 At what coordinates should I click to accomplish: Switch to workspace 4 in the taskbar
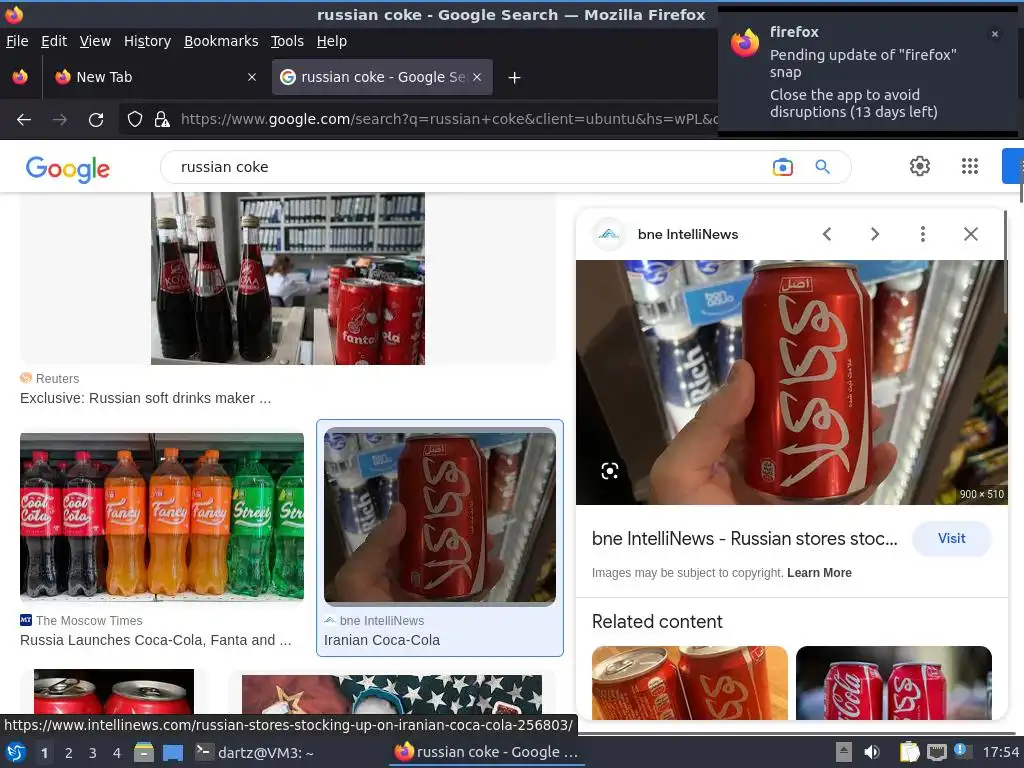(x=117, y=753)
